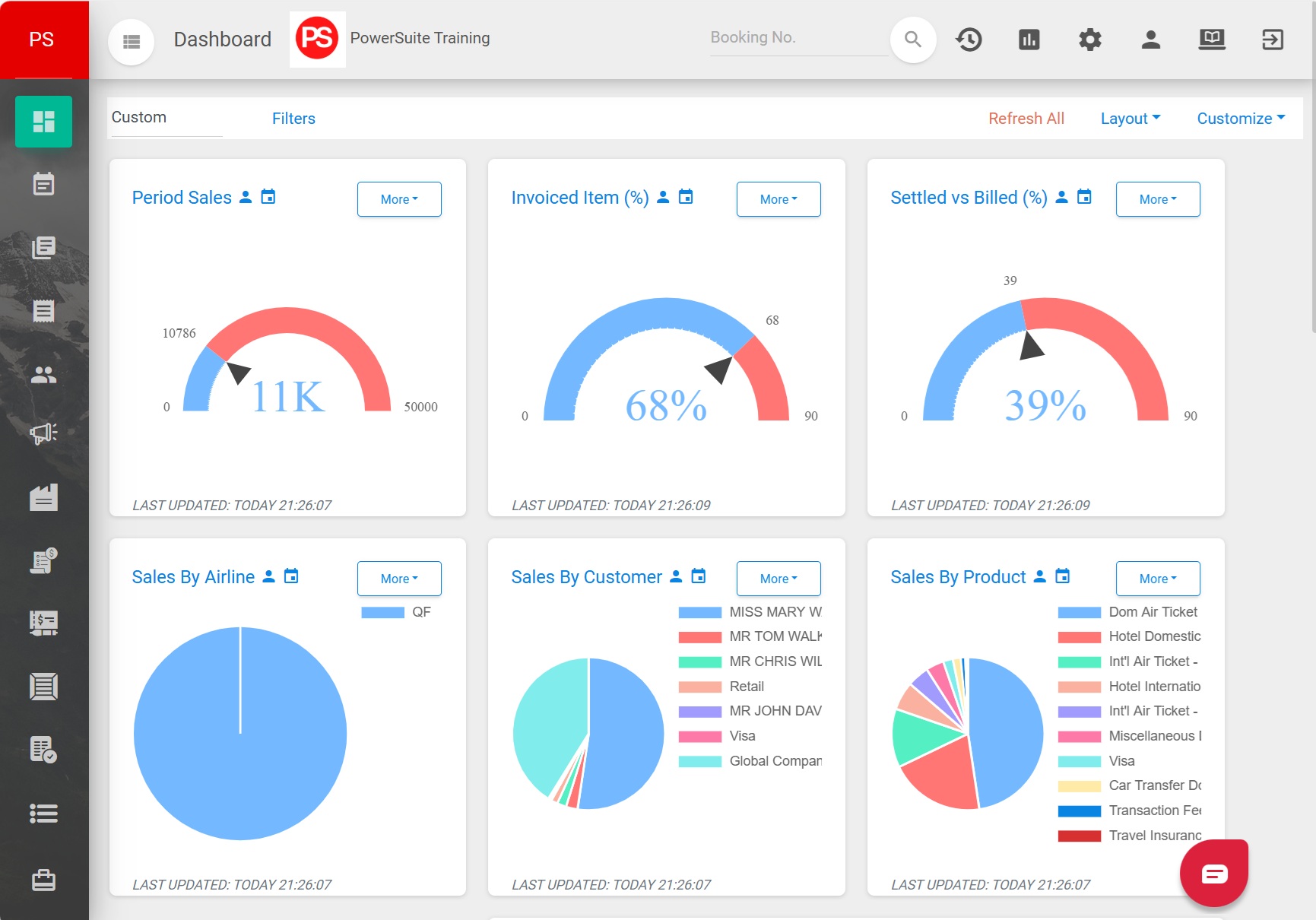
Task: Open the Layout dropdown menu
Action: tap(1130, 119)
